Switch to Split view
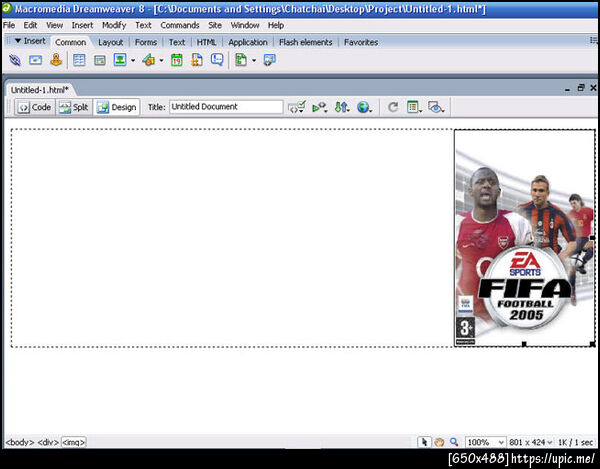The image size is (600, 469). coord(74,107)
